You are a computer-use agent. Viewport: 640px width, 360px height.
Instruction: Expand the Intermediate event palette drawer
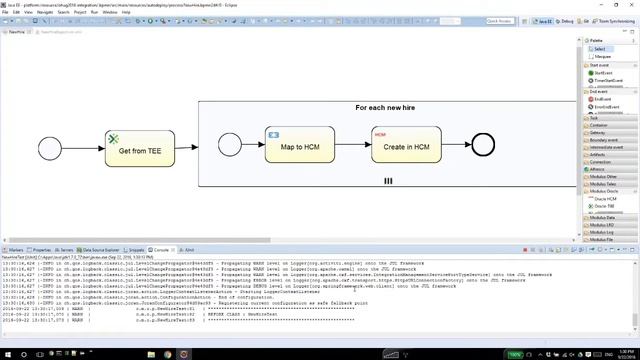click(610, 147)
